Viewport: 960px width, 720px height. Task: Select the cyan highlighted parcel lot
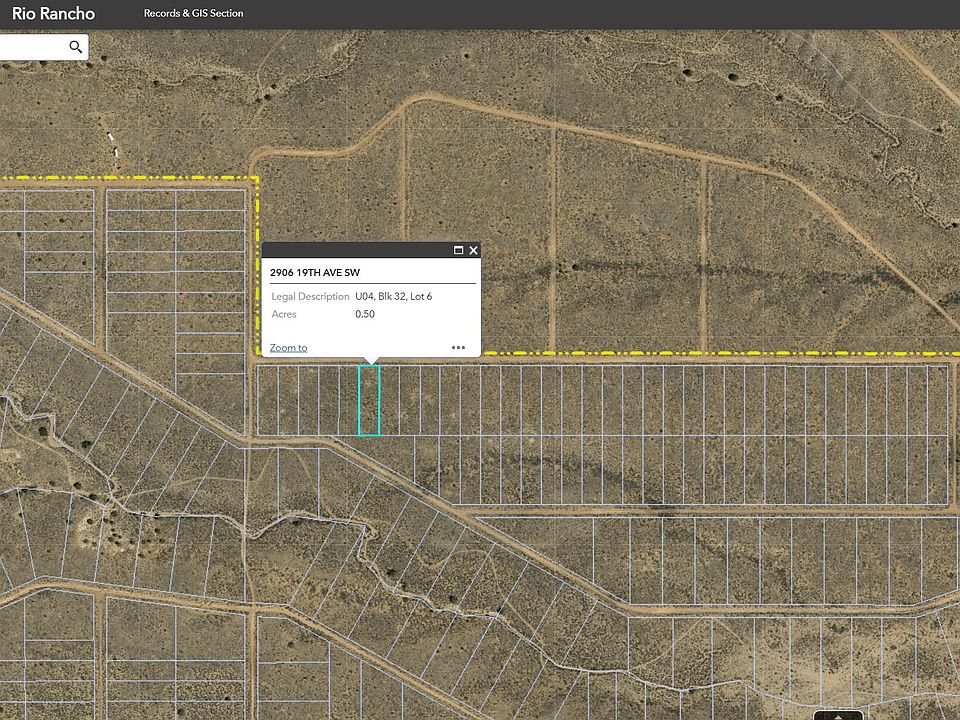click(x=369, y=400)
